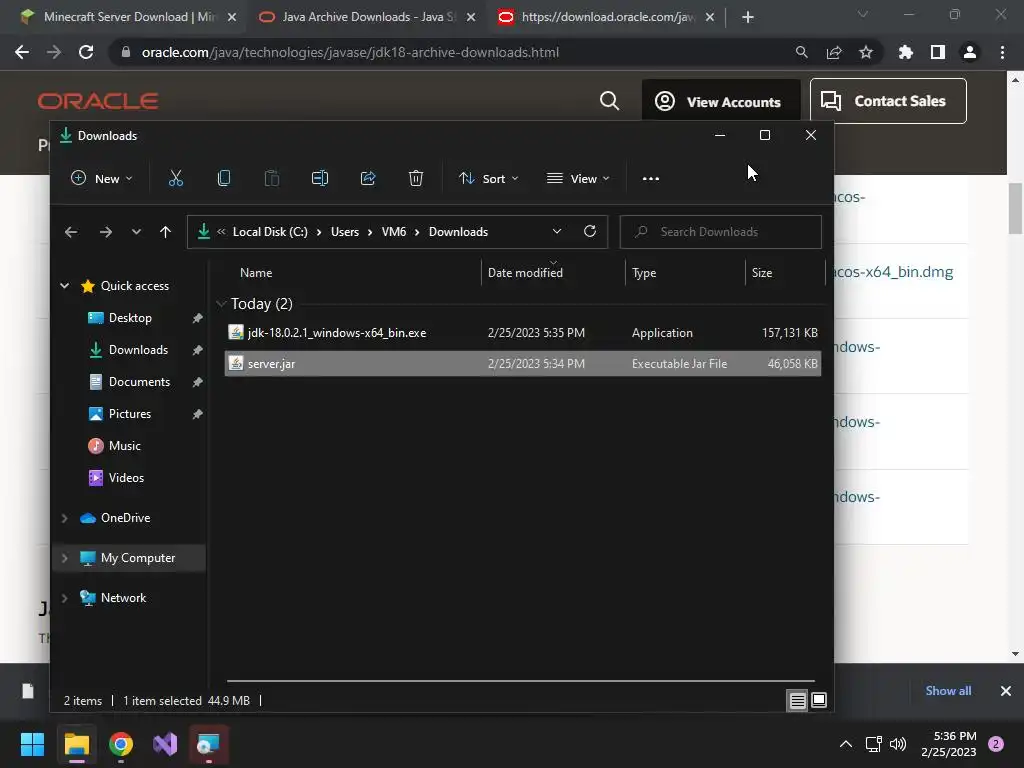Open Visual Studio from the taskbar
This screenshot has width=1024, height=768.
pyautogui.click(x=165, y=744)
